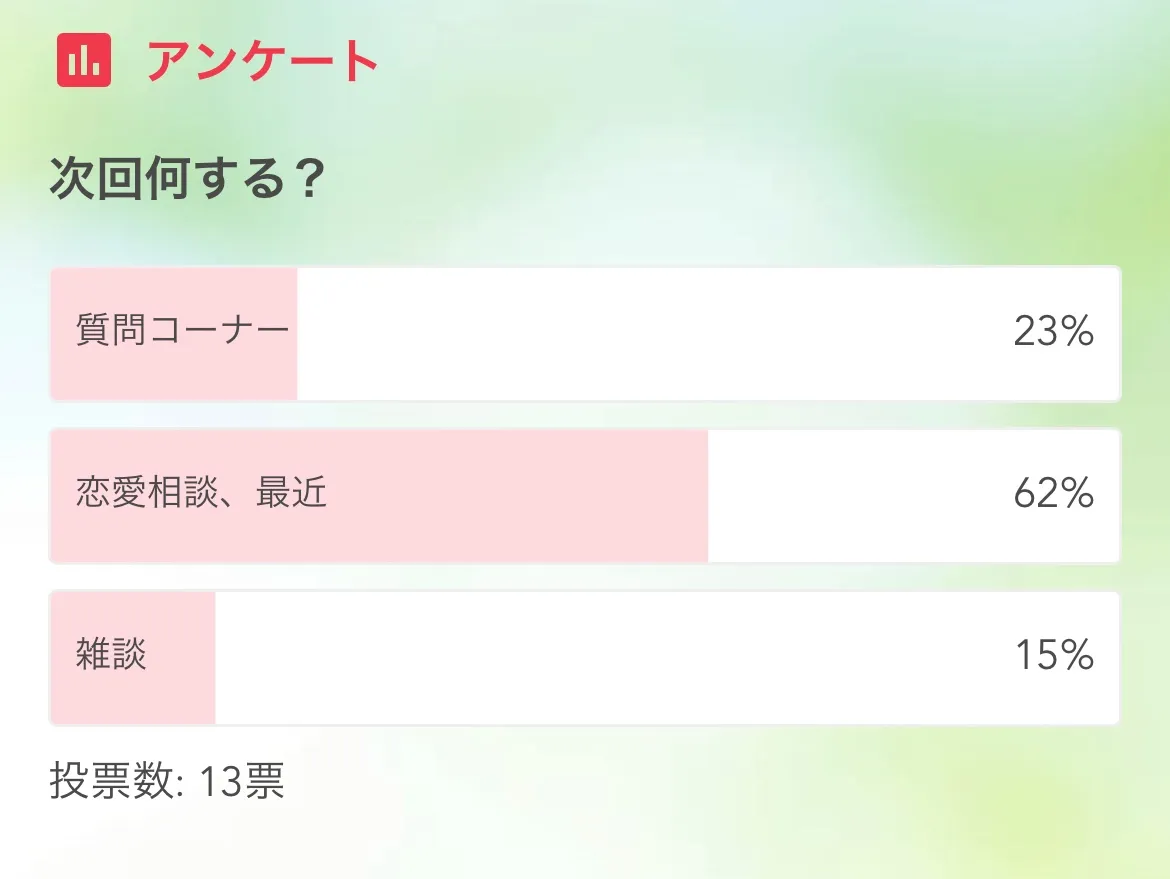1170x879 pixels.
Task: Click the アンケート heading
Action: (x=262, y=61)
